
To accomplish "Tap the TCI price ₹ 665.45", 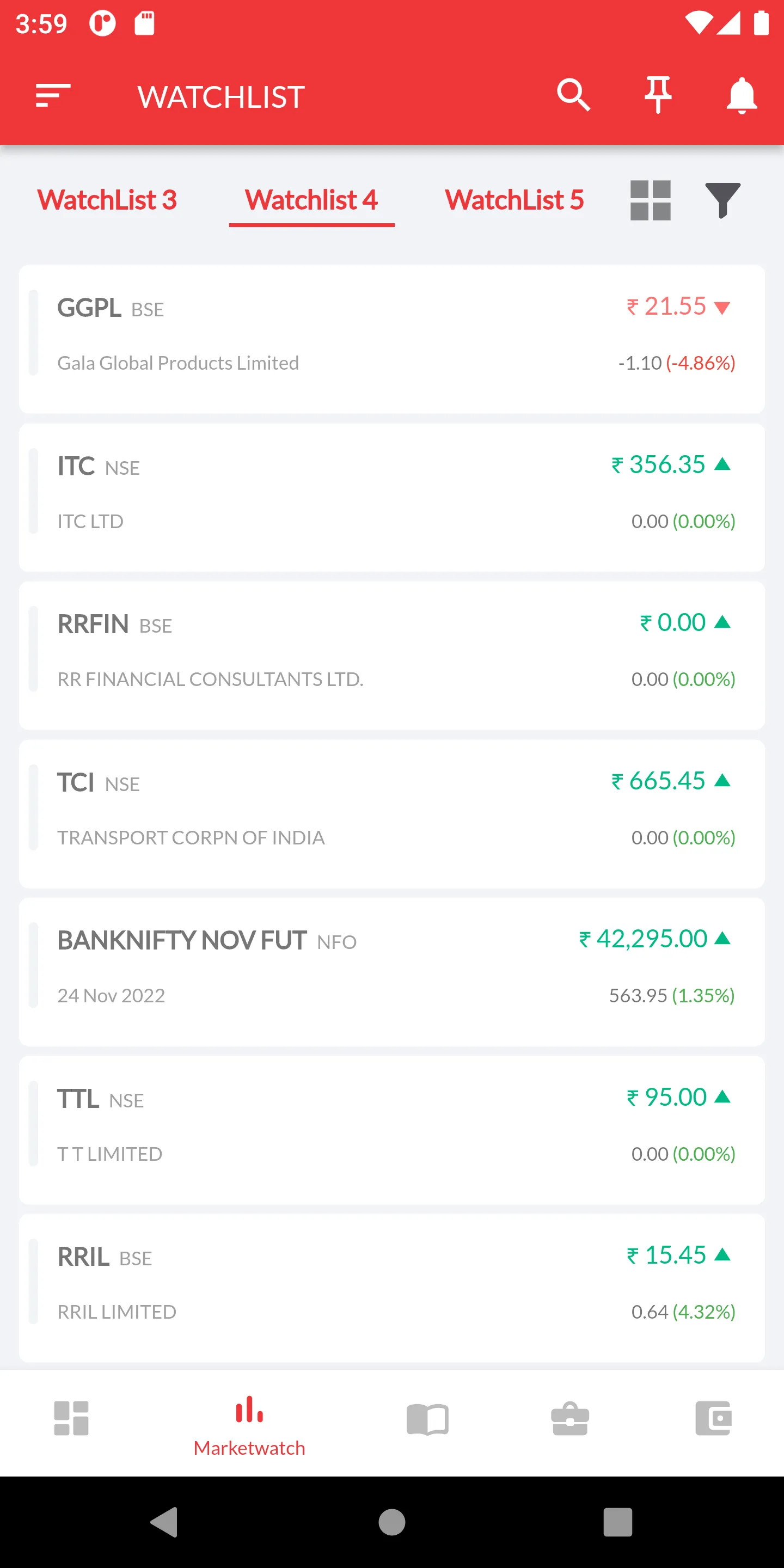I will [659, 780].
